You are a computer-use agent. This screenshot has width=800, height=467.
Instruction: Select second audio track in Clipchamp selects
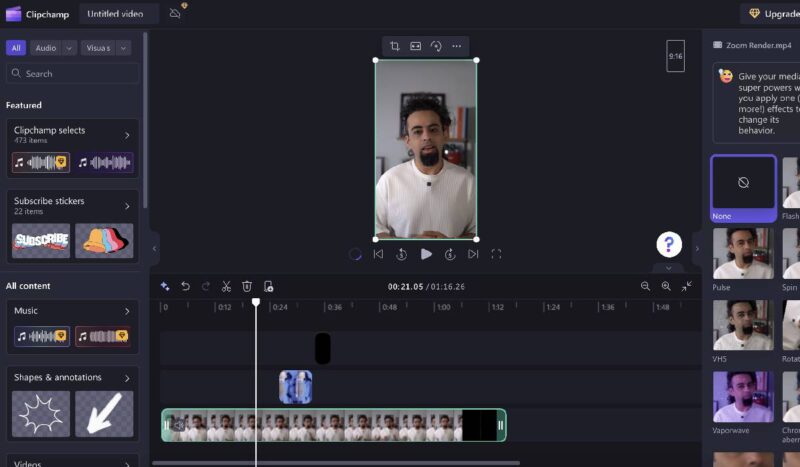coord(104,163)
